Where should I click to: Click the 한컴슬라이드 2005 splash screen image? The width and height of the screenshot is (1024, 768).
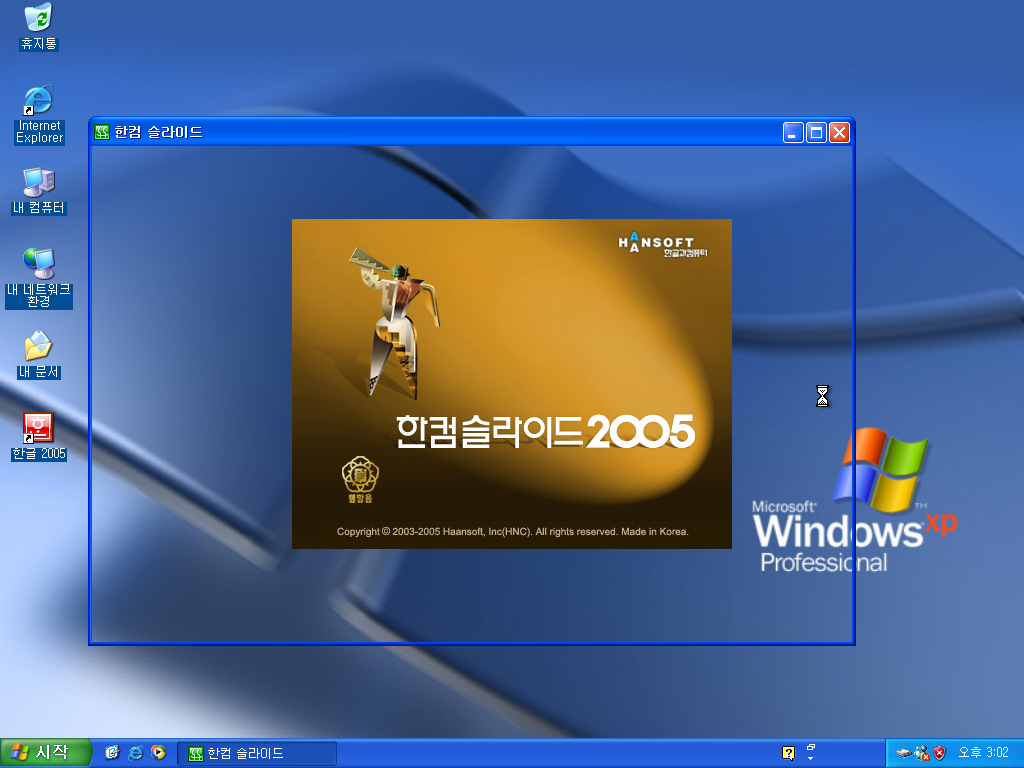click(511, 384)
